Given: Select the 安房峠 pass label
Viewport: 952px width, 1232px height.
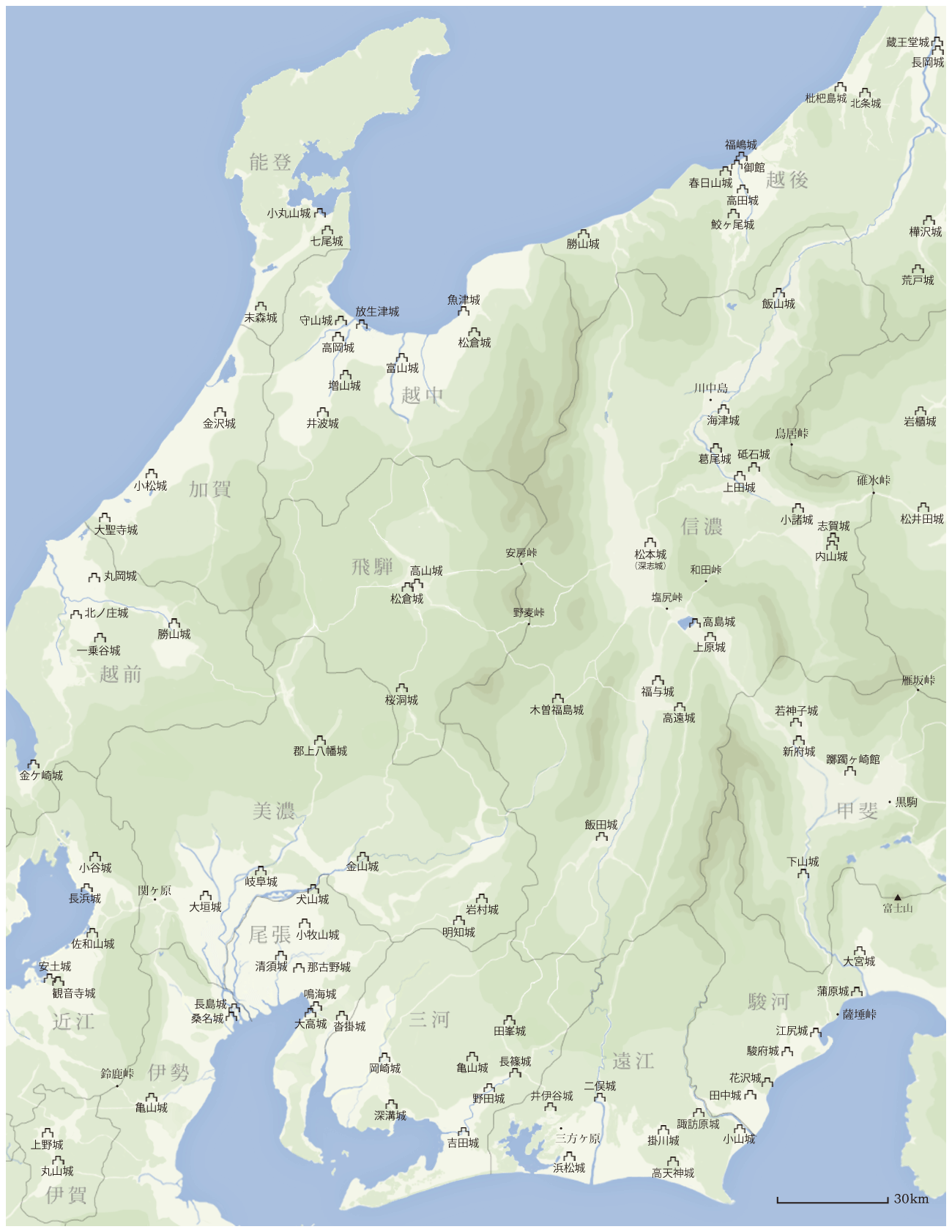Looking at the screenshot, I should coord(521,553).
